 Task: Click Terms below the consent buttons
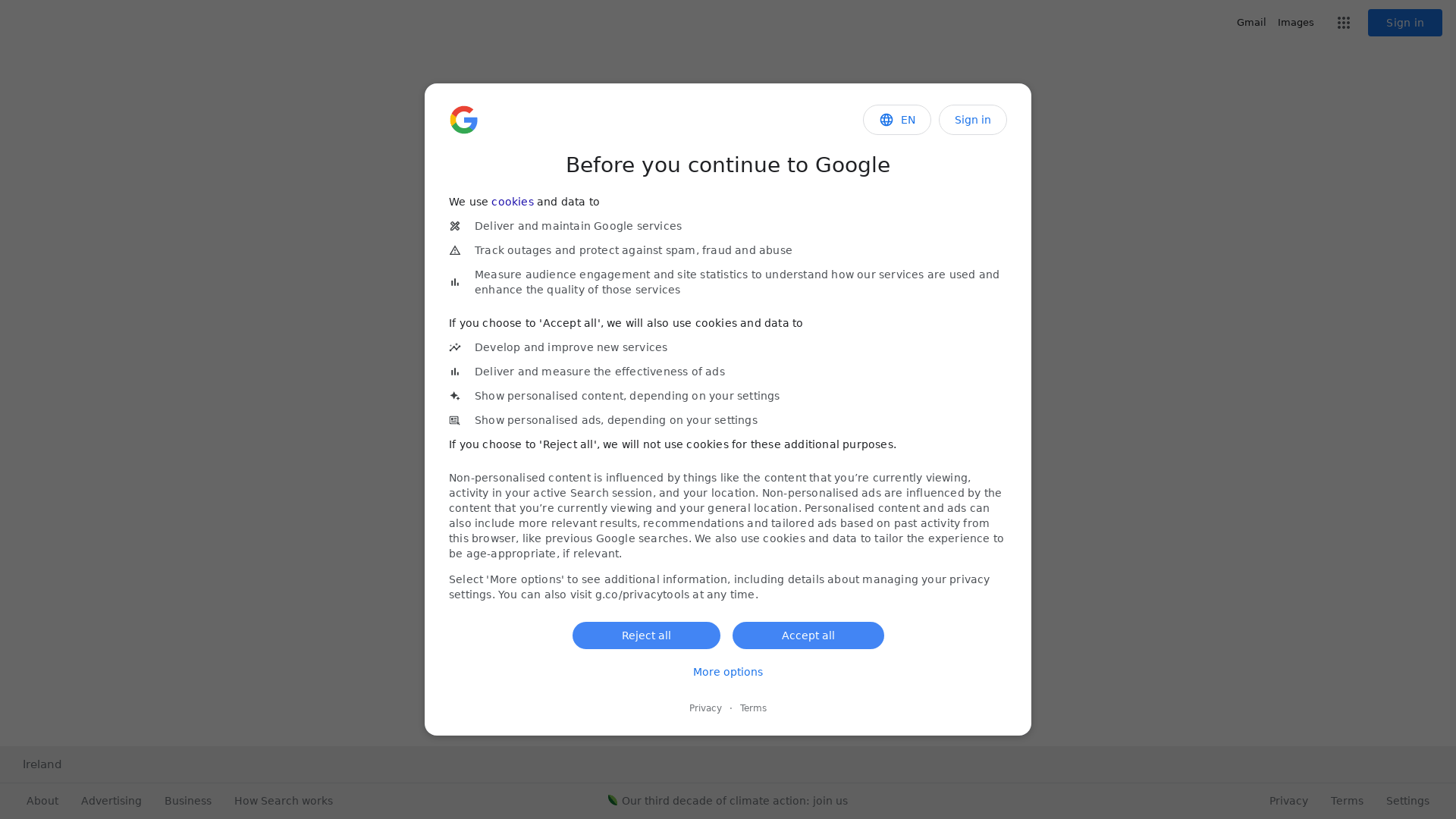tap(753, 708)
